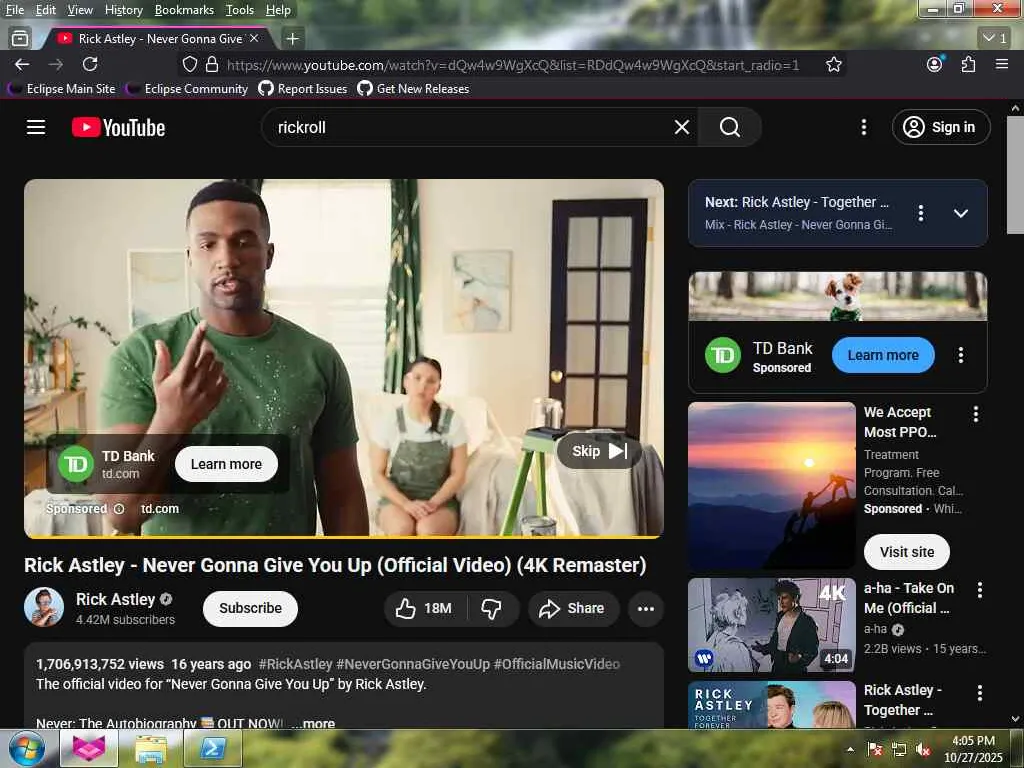Click the #OfficialMusicVideo hashtag
This screenshot has height=768, width=1024.
pos(556,664)
